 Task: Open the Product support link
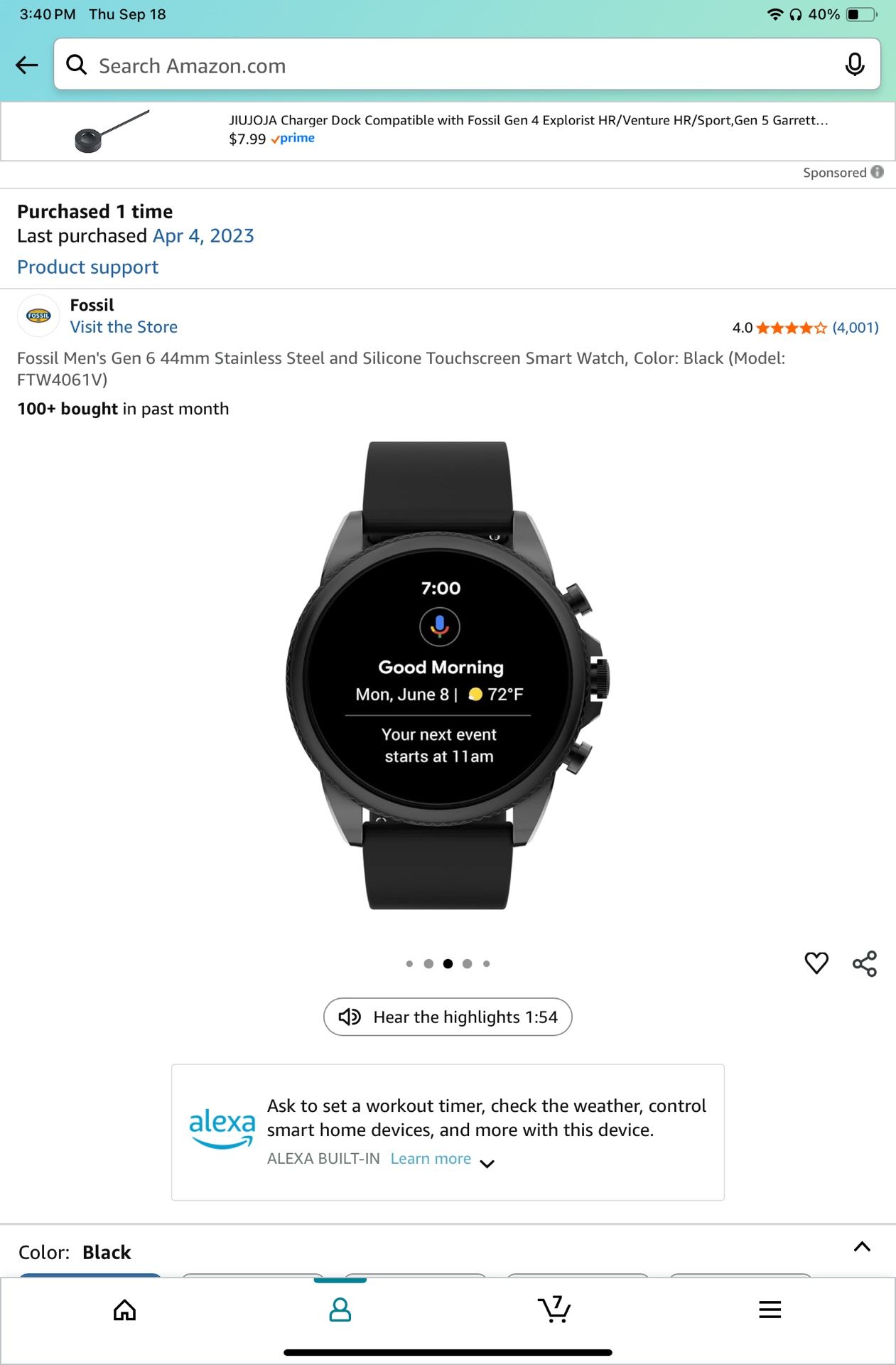coord(88,267)
